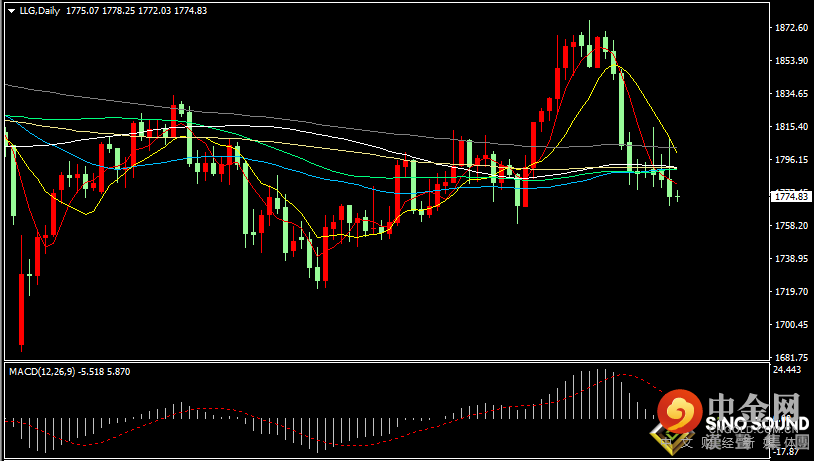Click the close value 1774.83 in chart header
The width and height of the screenshot is (814, 461).
[x=190, y=10]
